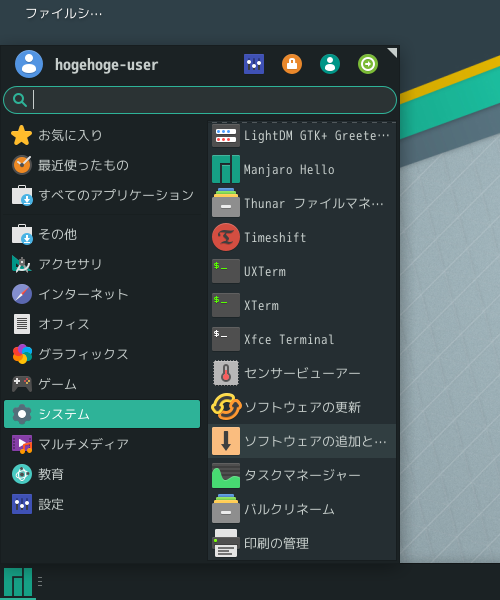Select the アクセサリ category

102,264
